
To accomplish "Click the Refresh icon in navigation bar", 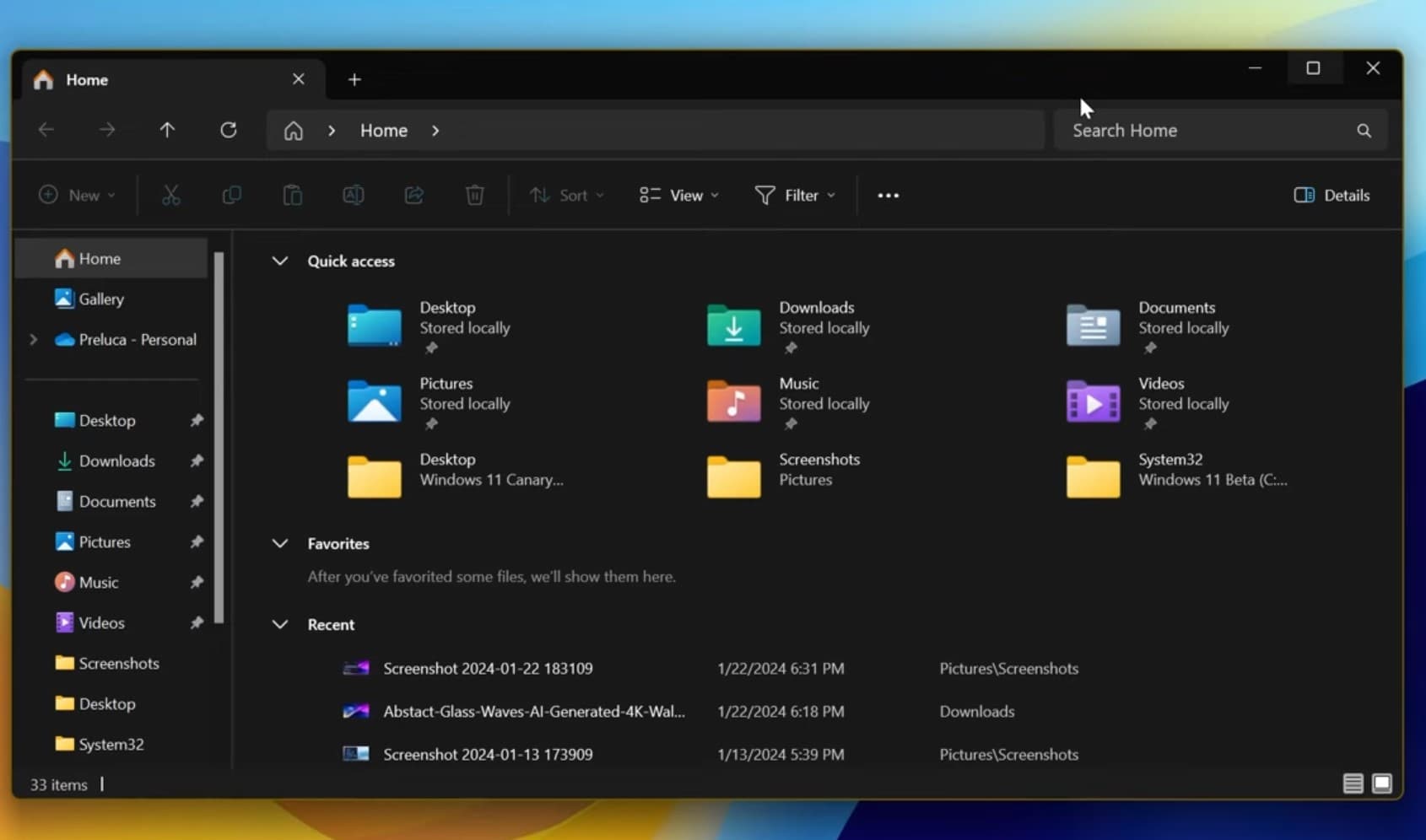I will pos(229,130).
